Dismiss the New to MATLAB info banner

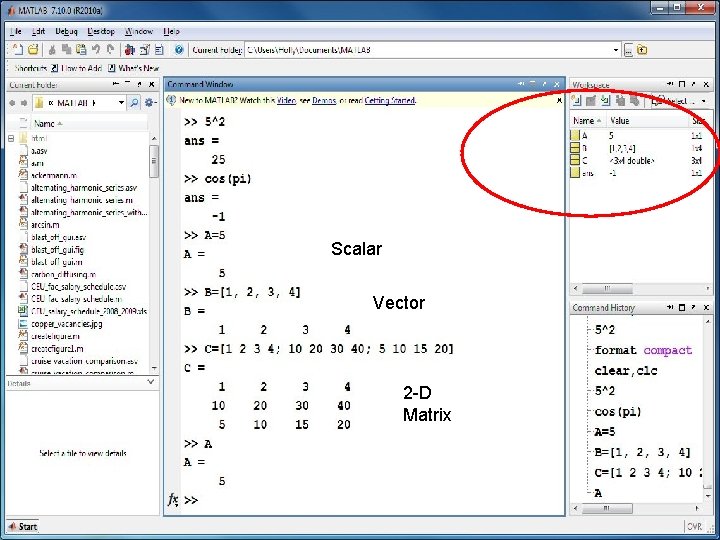(x=559, y=100)
